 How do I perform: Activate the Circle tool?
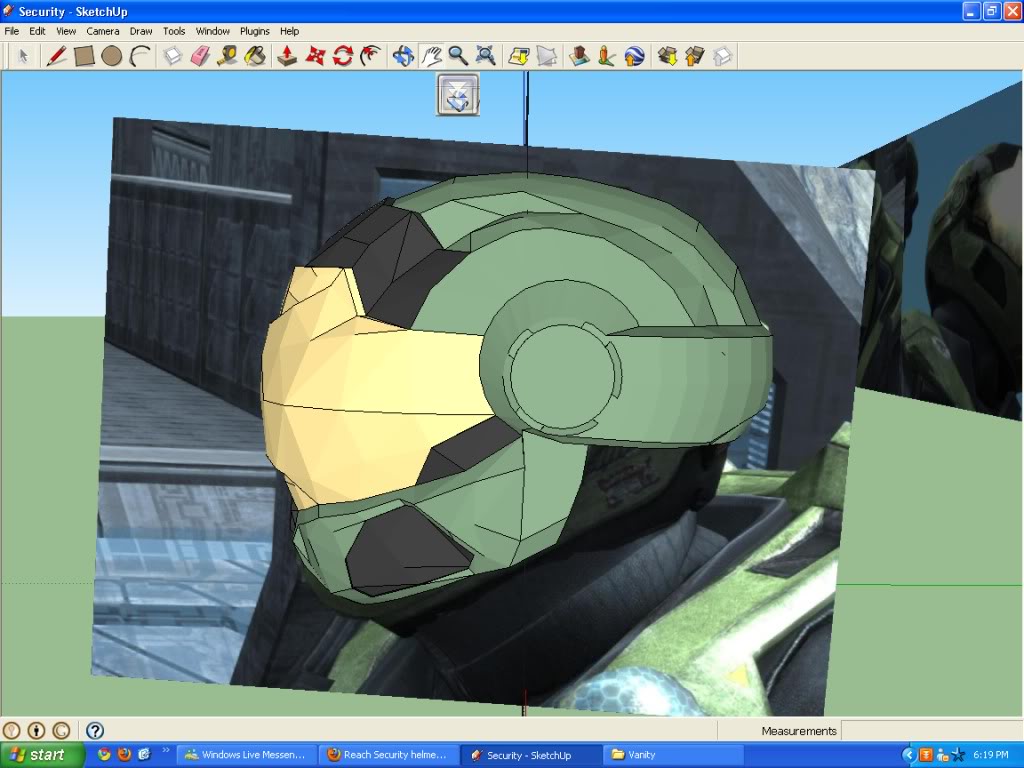pyautogui.click(x=112, y=56)
